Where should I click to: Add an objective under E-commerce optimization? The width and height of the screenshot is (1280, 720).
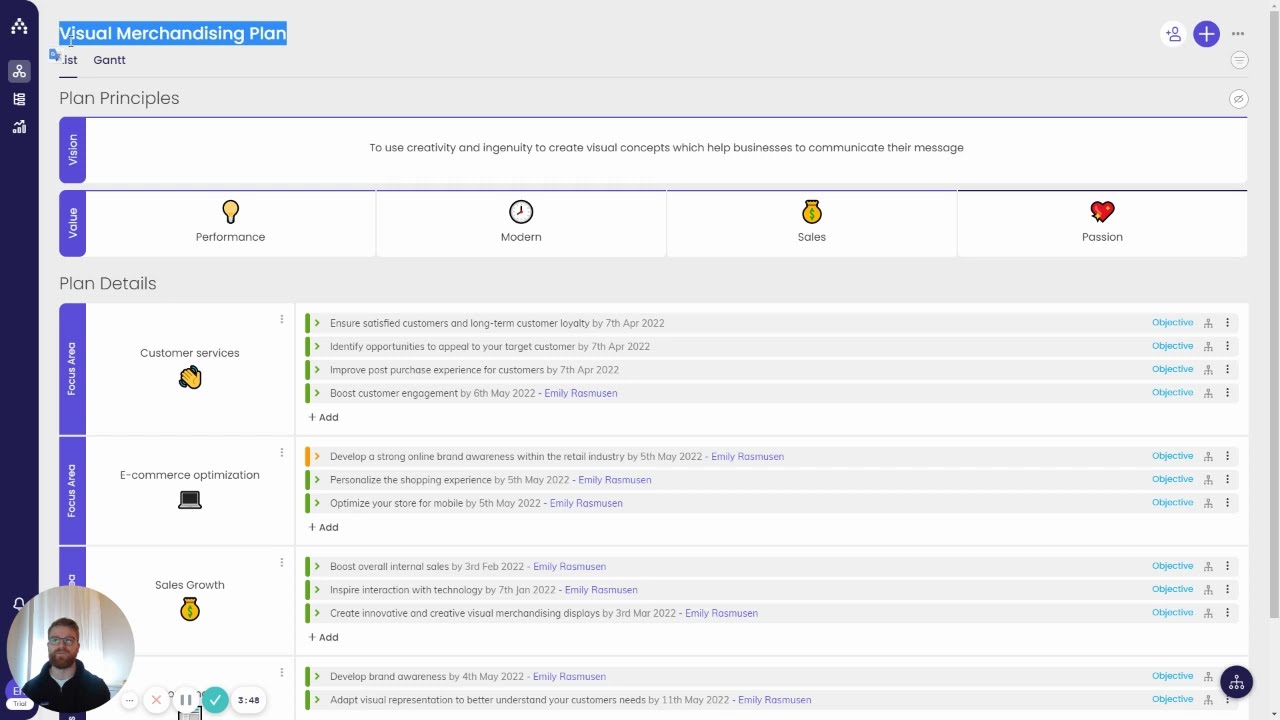323,527
